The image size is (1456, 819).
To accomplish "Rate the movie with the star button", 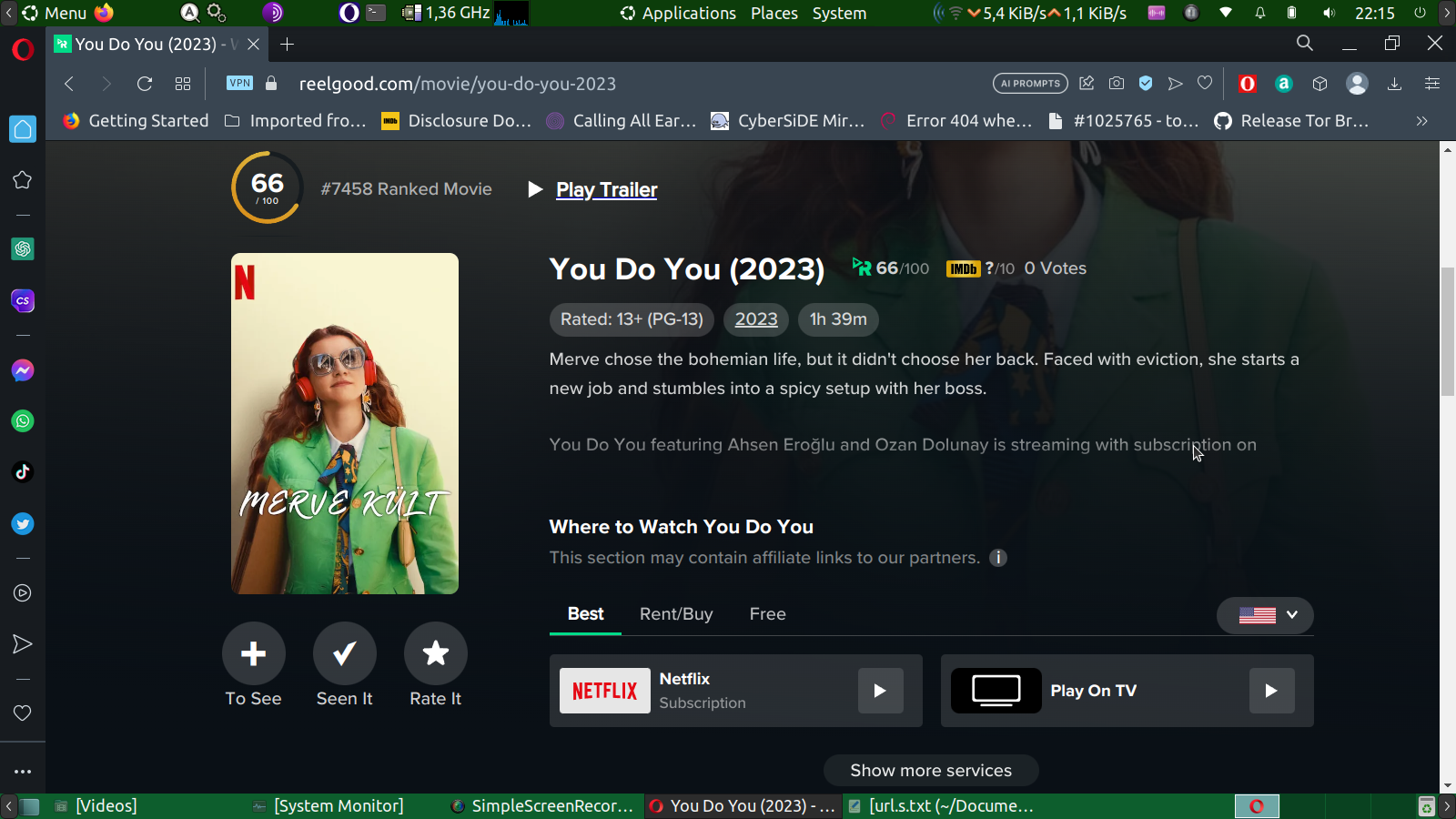I will pyautogui.click(x=436, y=653).
